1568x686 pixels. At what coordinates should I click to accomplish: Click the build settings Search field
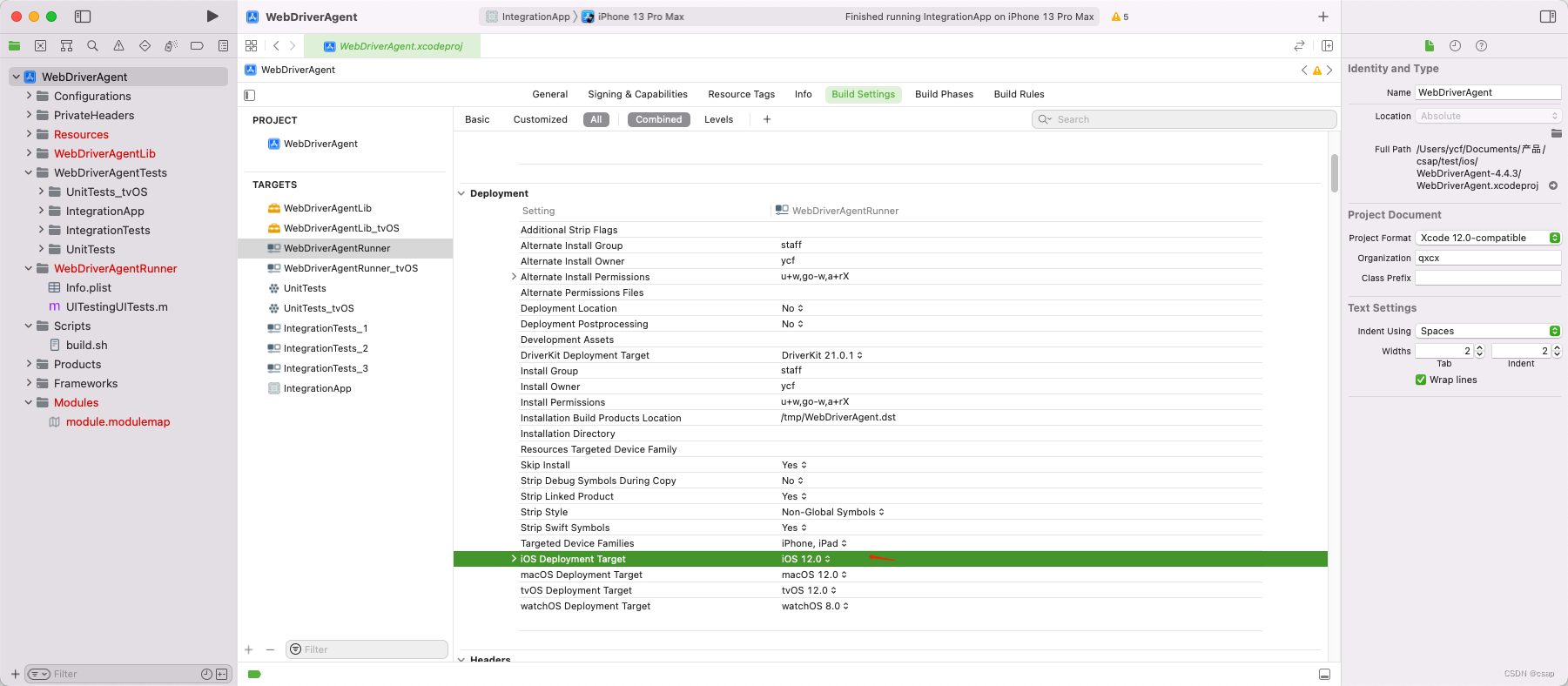1184,119
